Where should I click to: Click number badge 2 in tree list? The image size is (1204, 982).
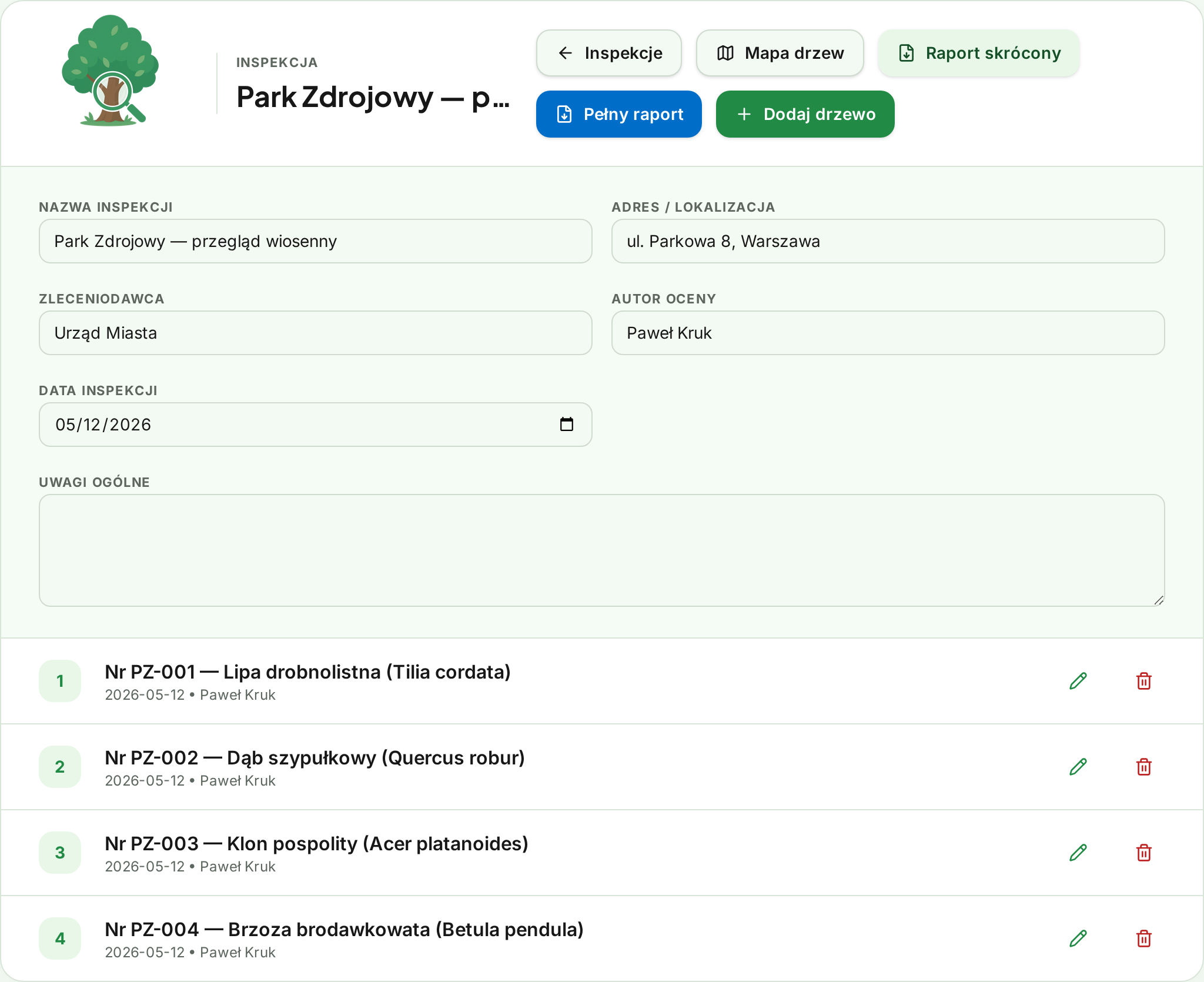[60, 767]
